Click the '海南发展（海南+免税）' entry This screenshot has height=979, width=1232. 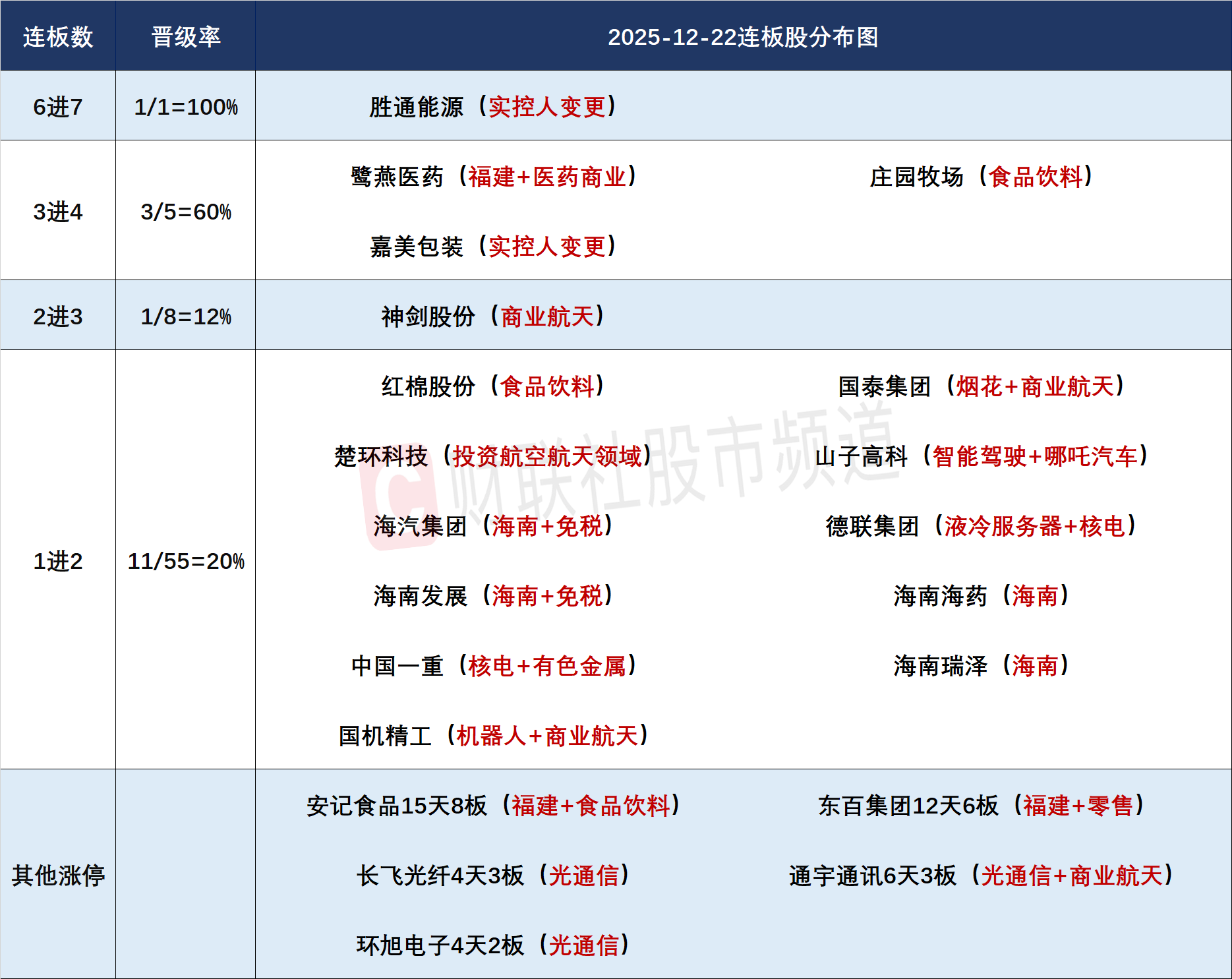pos(494,596)
